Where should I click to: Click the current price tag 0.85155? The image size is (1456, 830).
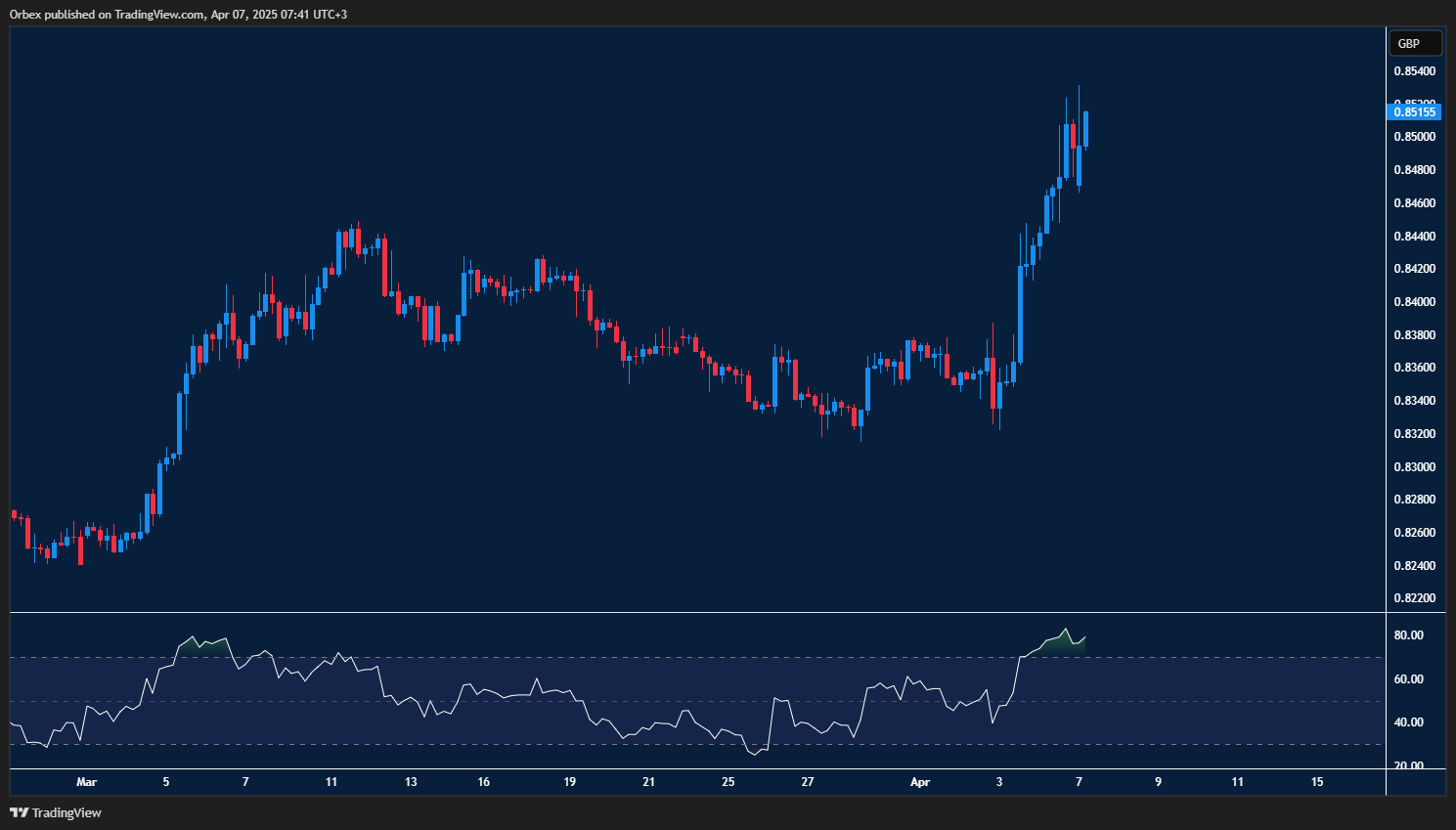1414,112
